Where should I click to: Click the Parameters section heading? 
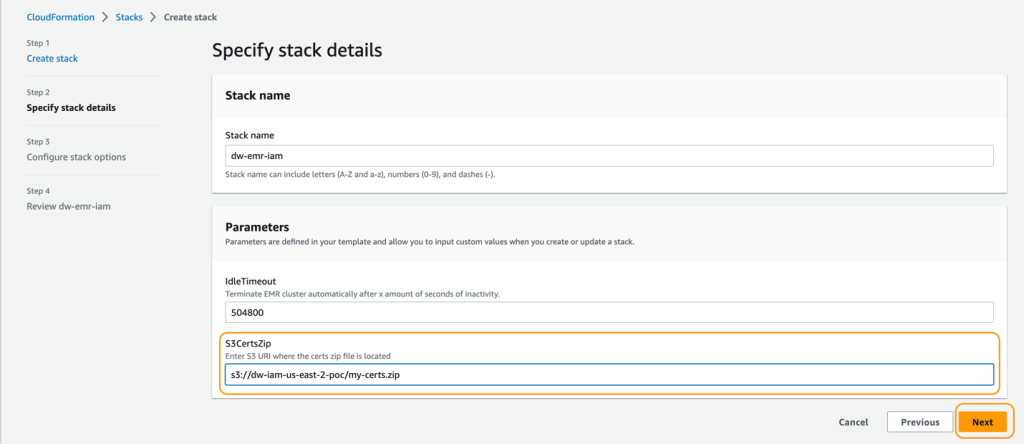click(257, 227)
